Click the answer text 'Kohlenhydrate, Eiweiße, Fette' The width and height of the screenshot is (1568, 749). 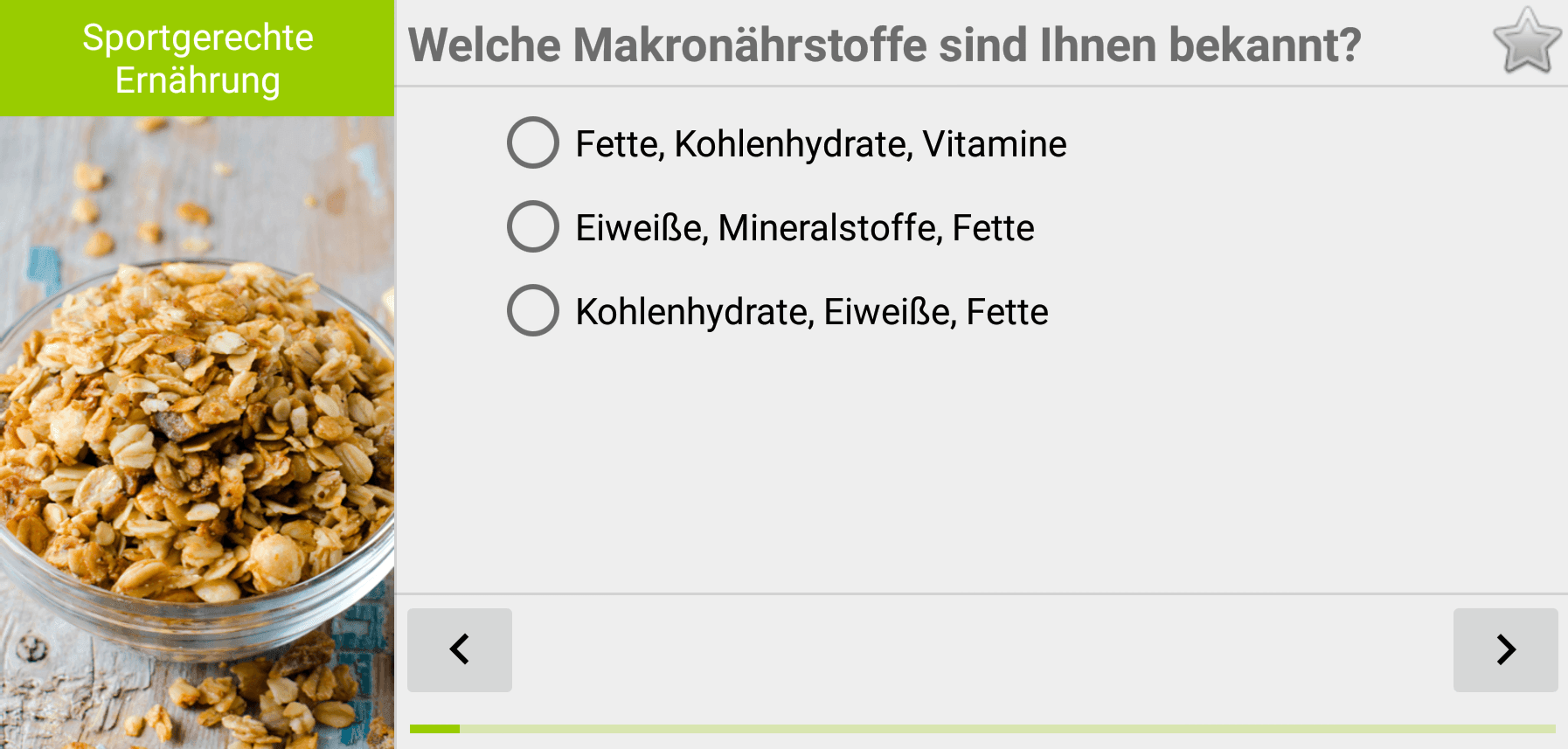coord(812,312)
